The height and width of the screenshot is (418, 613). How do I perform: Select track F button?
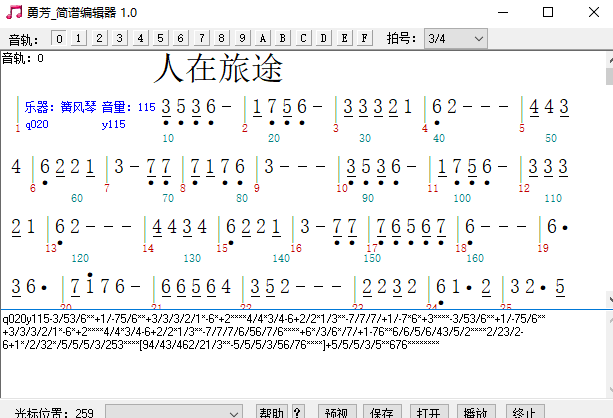tap(365, 38)
